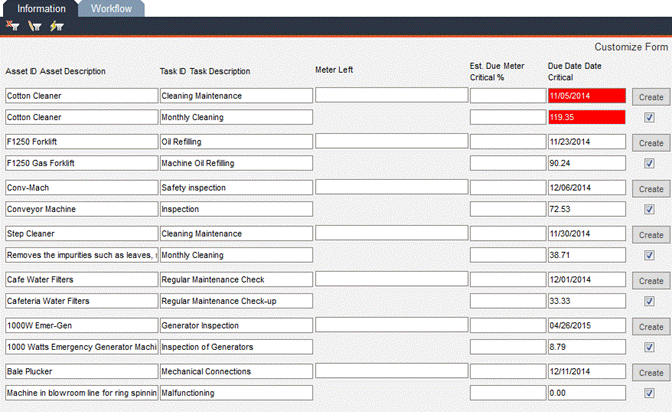This screenshot has height=412, width=672.
Task: Toggle the checkbox for Malfunctioning task row
Action: [x=650, y=393]
